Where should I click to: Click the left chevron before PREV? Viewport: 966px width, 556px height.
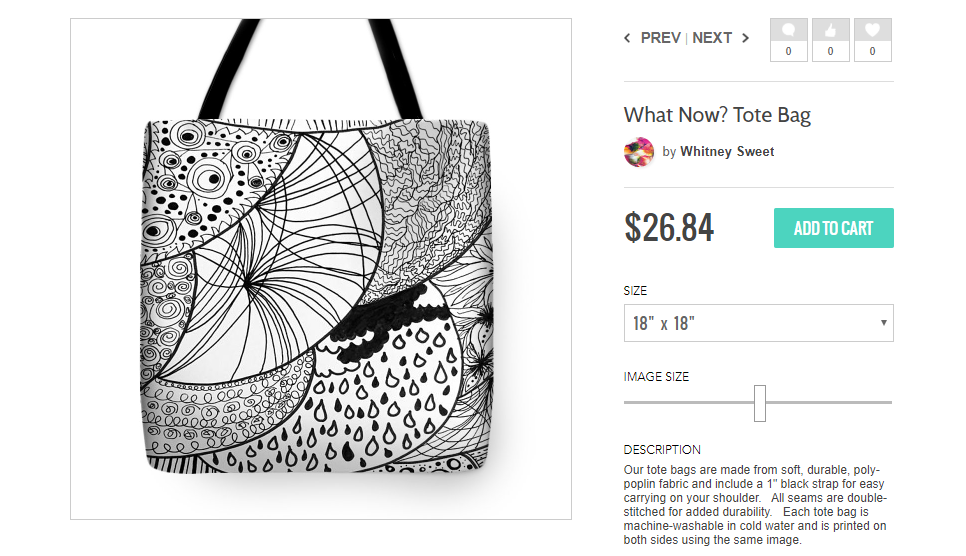(628, 38)
